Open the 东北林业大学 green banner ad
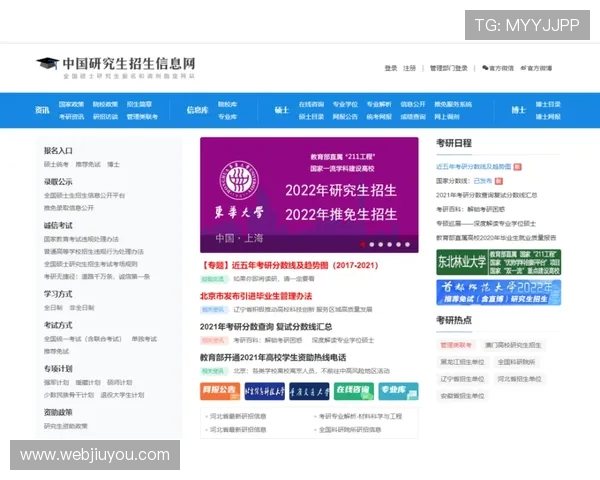Image resolution: width=600 pixels, height=480 pixels. click(499, 262)
